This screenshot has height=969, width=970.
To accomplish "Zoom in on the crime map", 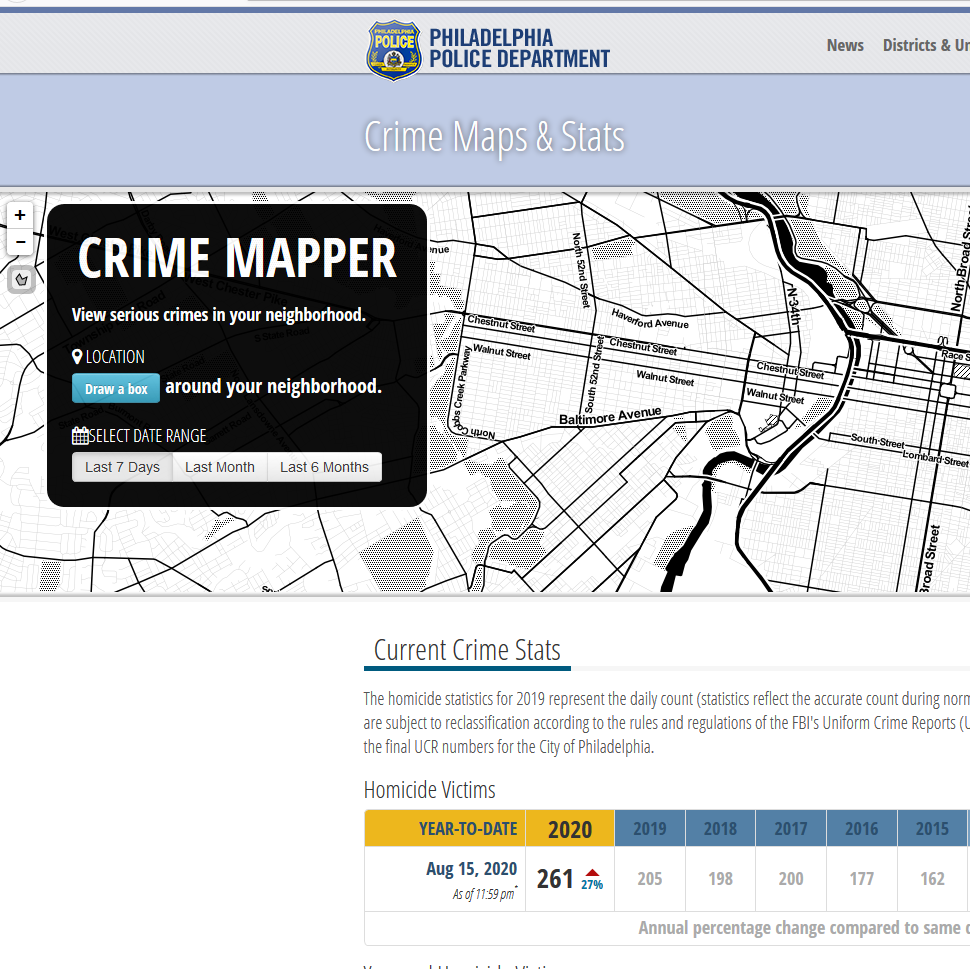I will click(x=20, y=215).
